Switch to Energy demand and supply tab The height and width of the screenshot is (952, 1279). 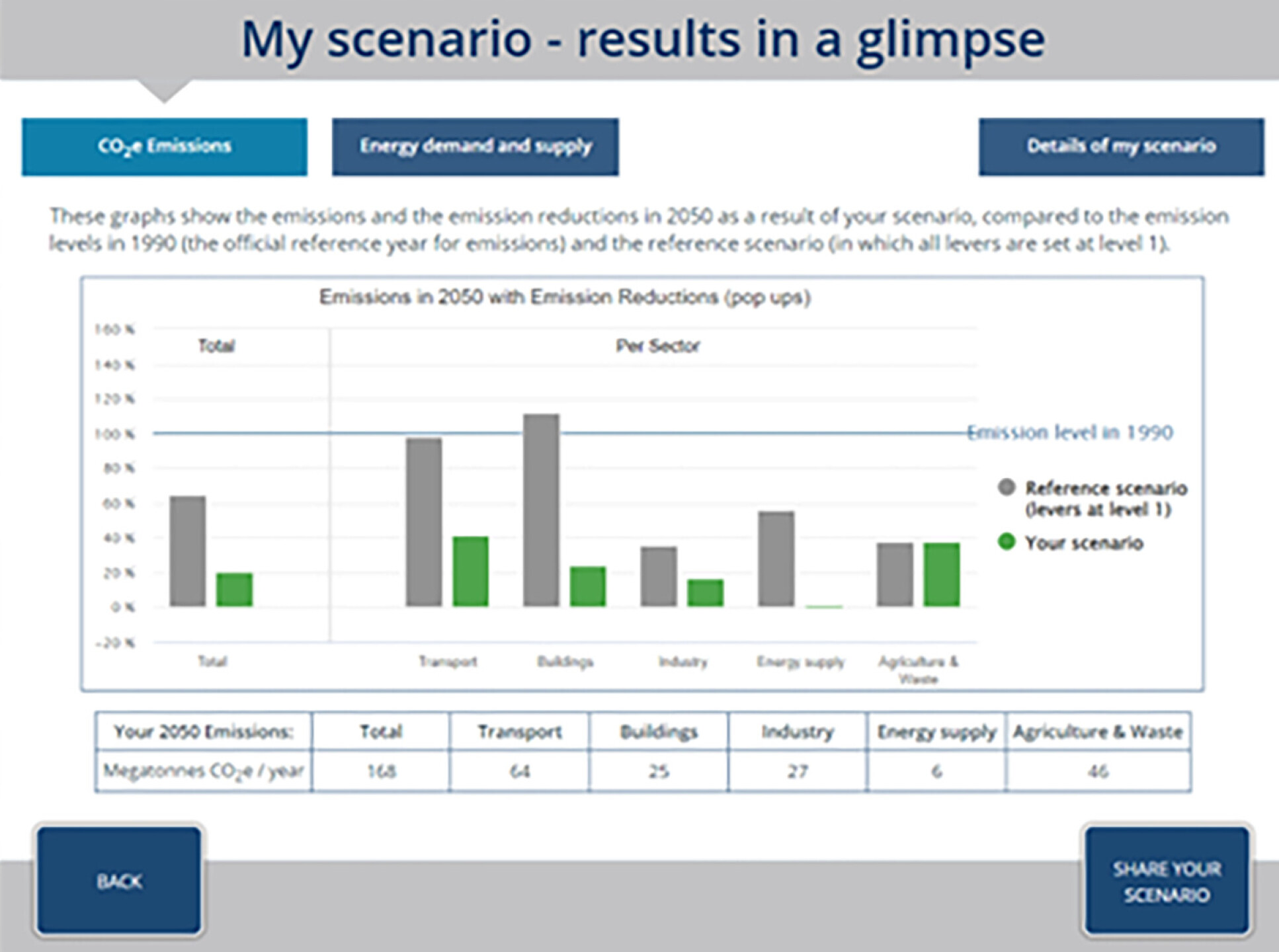(x=475, y=147)
